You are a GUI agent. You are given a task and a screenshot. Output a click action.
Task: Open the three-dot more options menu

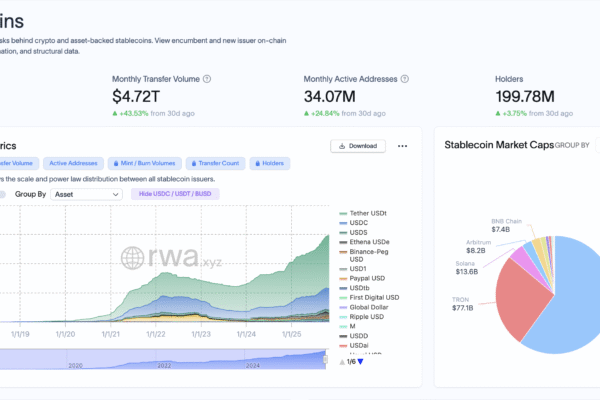pyautogui.click(x=402, y=145)
